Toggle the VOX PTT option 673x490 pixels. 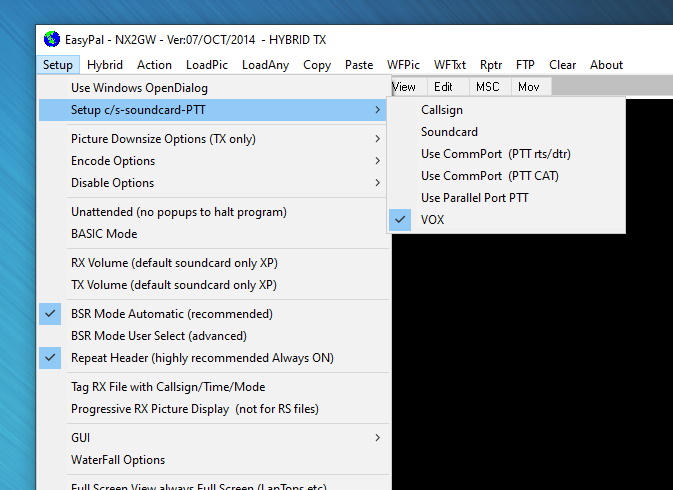tap(433, 219)
